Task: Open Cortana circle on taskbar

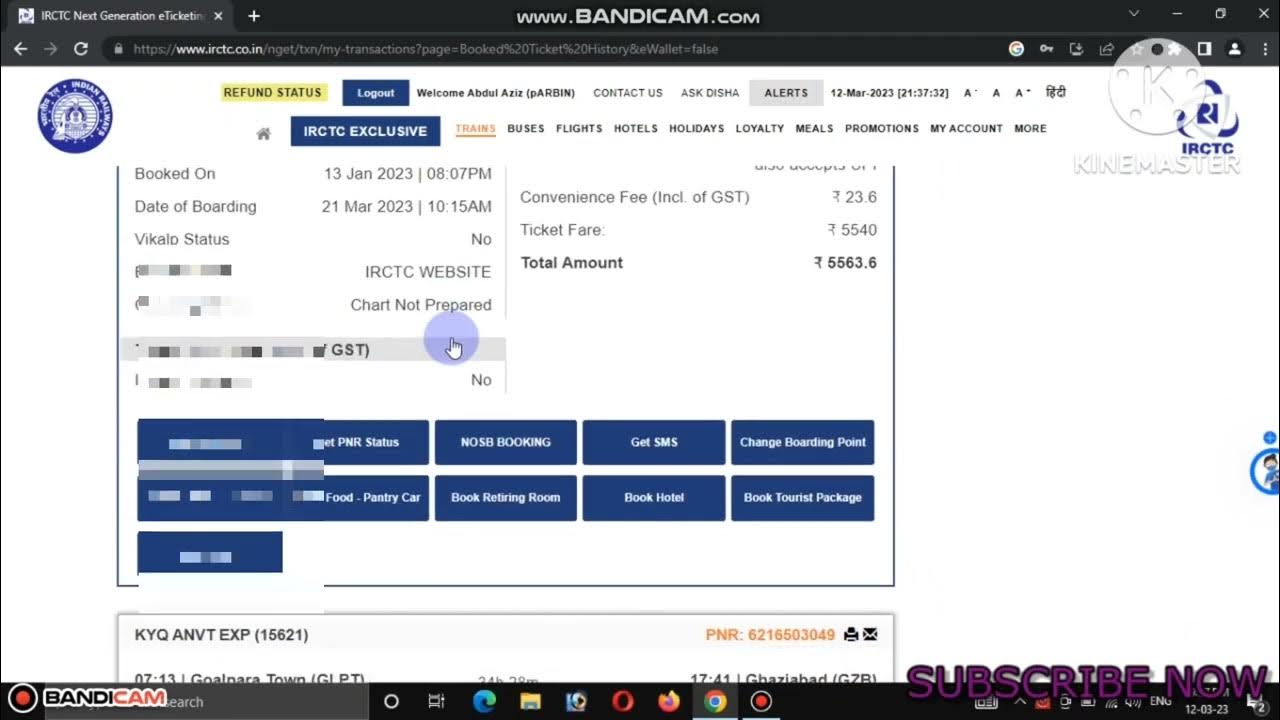Action: click(391, 701)
